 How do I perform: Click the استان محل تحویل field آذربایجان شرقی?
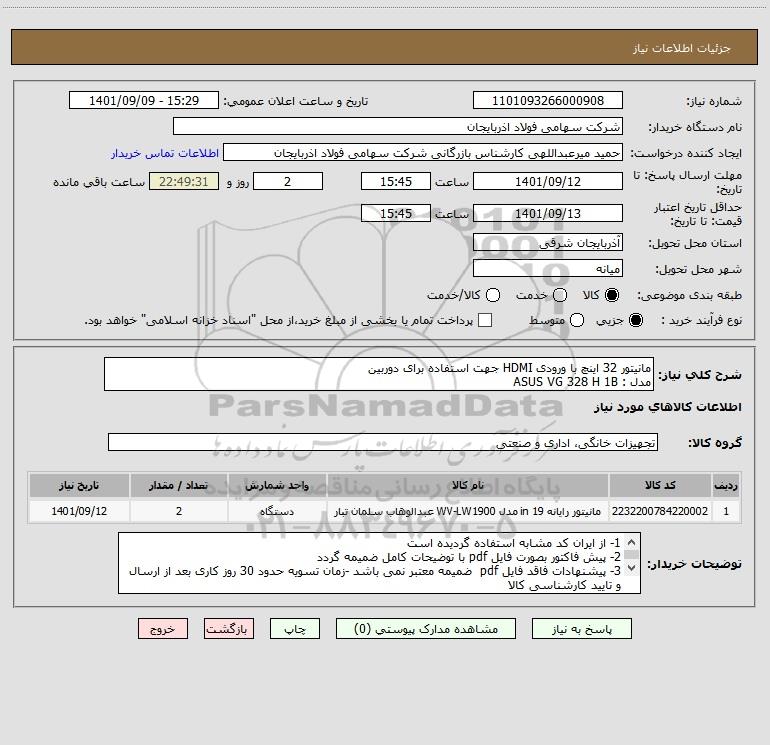pyautogui.click(x=548, y=243)
